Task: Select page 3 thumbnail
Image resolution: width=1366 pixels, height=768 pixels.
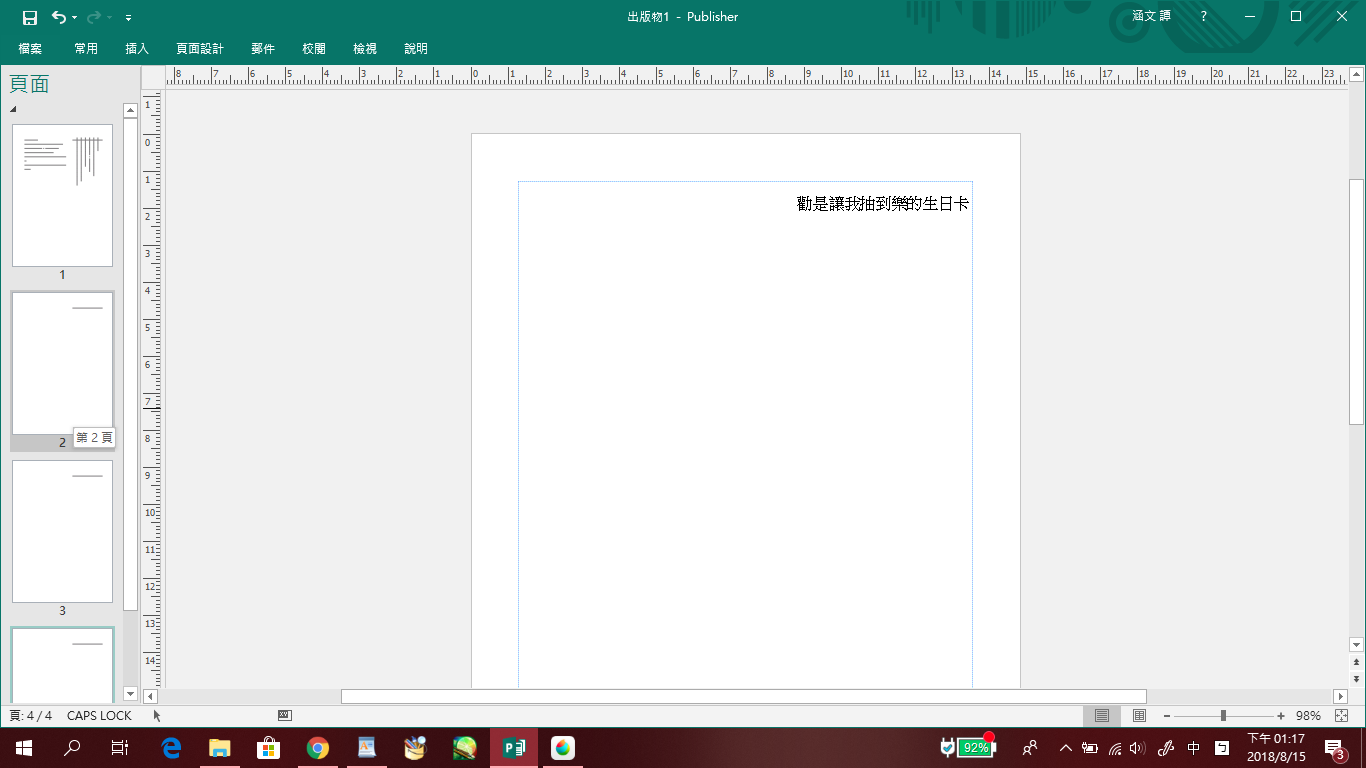Action: 62,531
